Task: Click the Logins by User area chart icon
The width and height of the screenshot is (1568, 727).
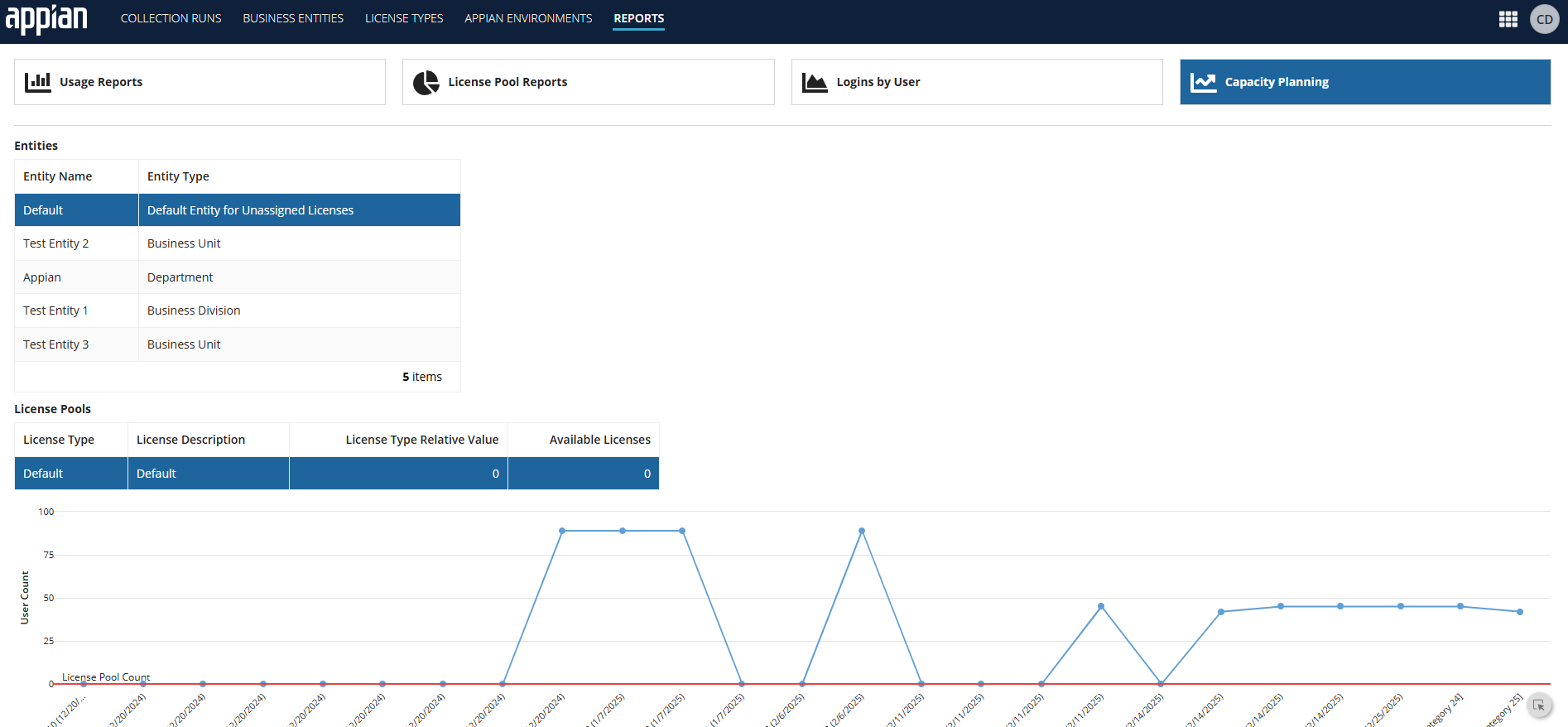Action: (815, 82)
